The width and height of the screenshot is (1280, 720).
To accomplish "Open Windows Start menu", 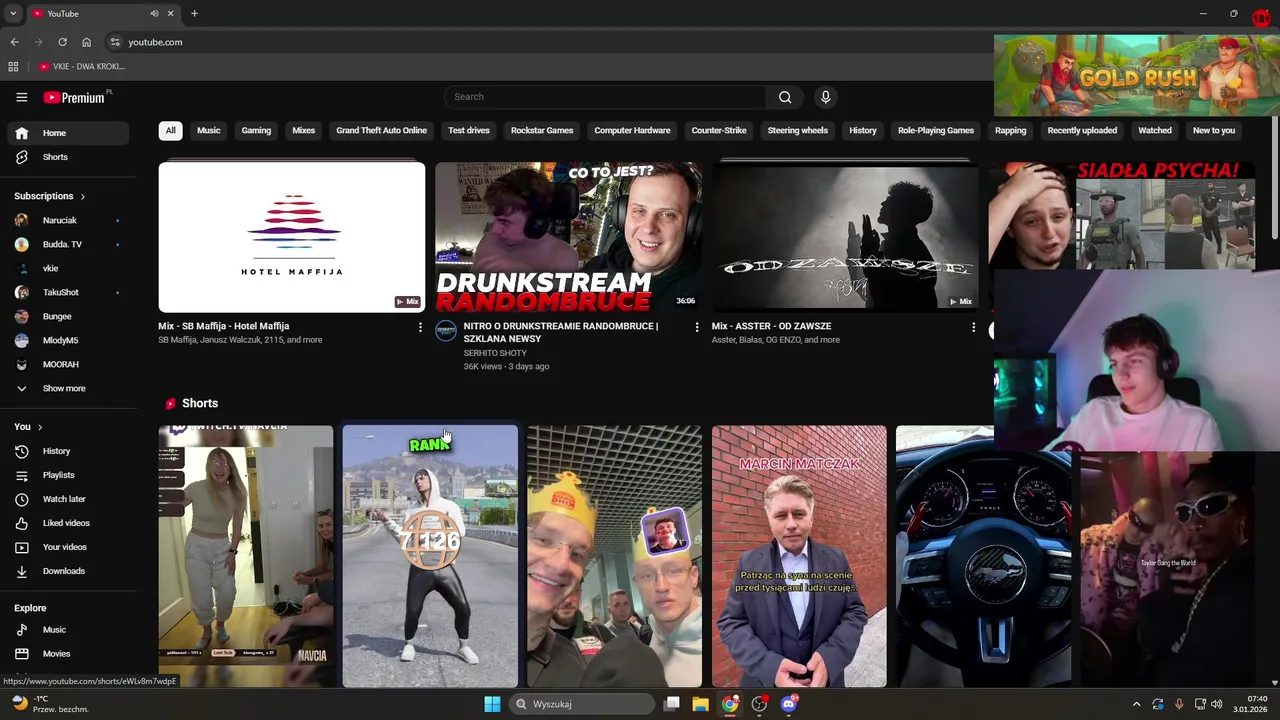I will click(x=492, y=704).
